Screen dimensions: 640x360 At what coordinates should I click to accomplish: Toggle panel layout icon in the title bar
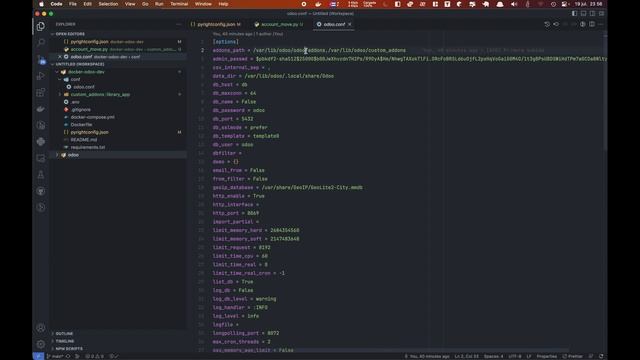pos(583,13)
